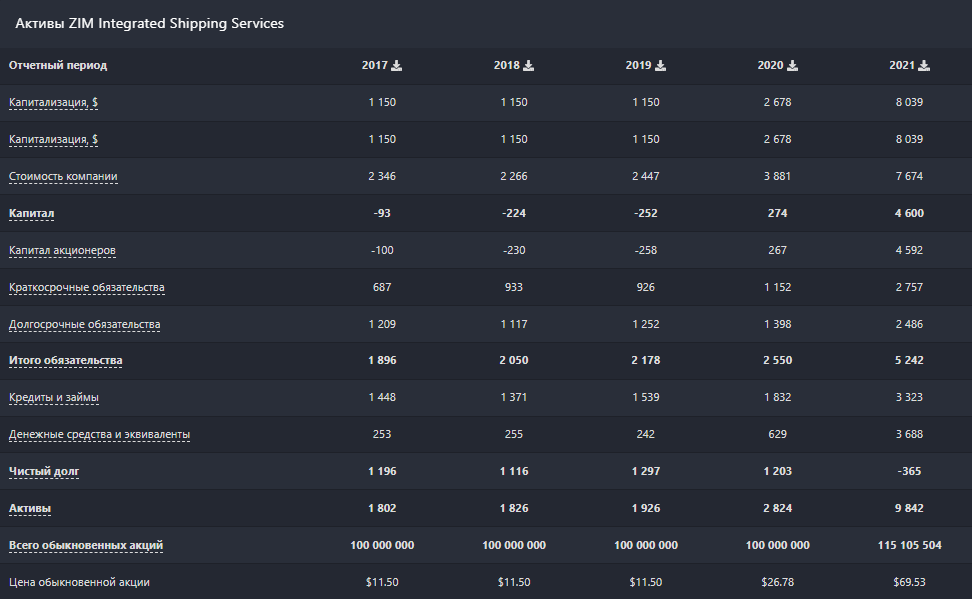The height and width of the screenshot is (599, 972).
Task: Open the Активы row link
Action: (x=32, y=508)
